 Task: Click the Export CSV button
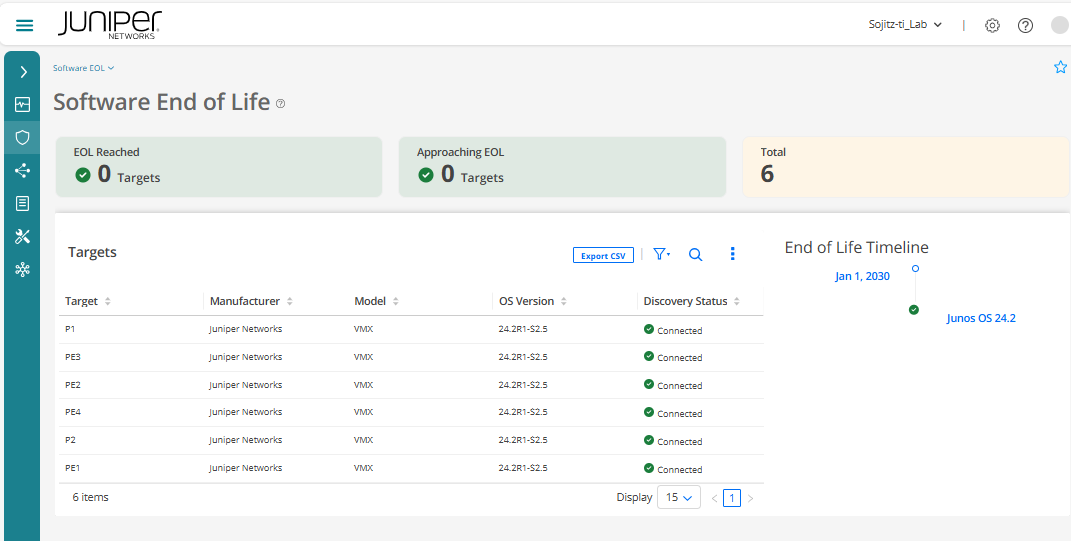tap(603, 255)
